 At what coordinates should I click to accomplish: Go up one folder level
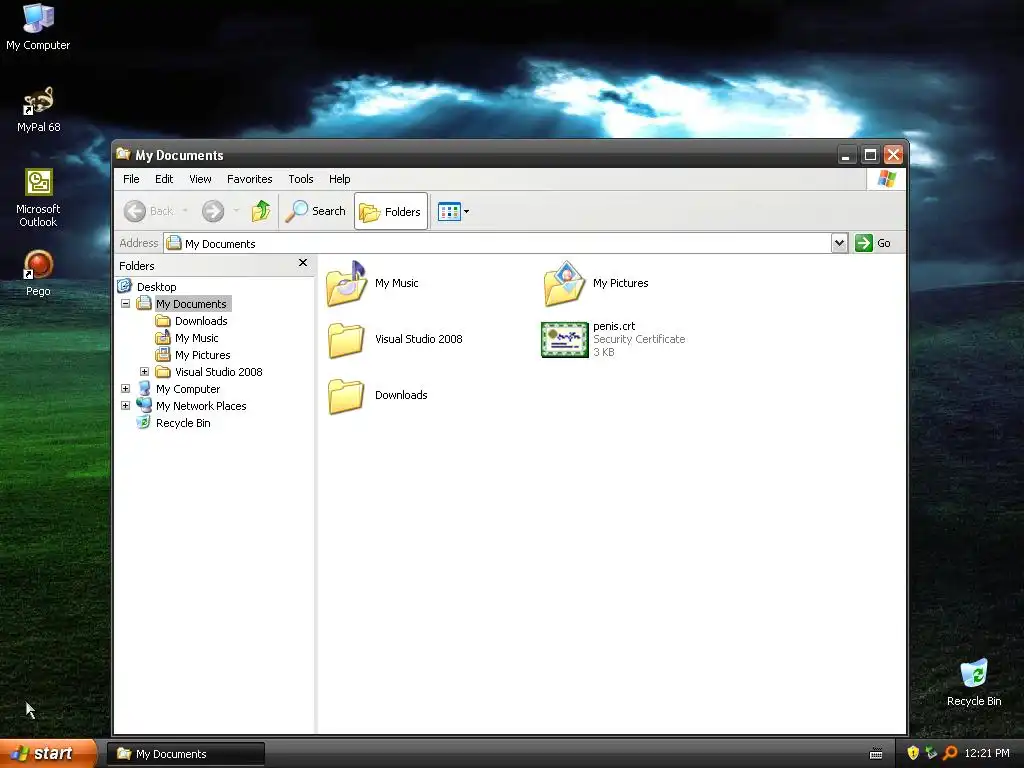pos(261,211)
